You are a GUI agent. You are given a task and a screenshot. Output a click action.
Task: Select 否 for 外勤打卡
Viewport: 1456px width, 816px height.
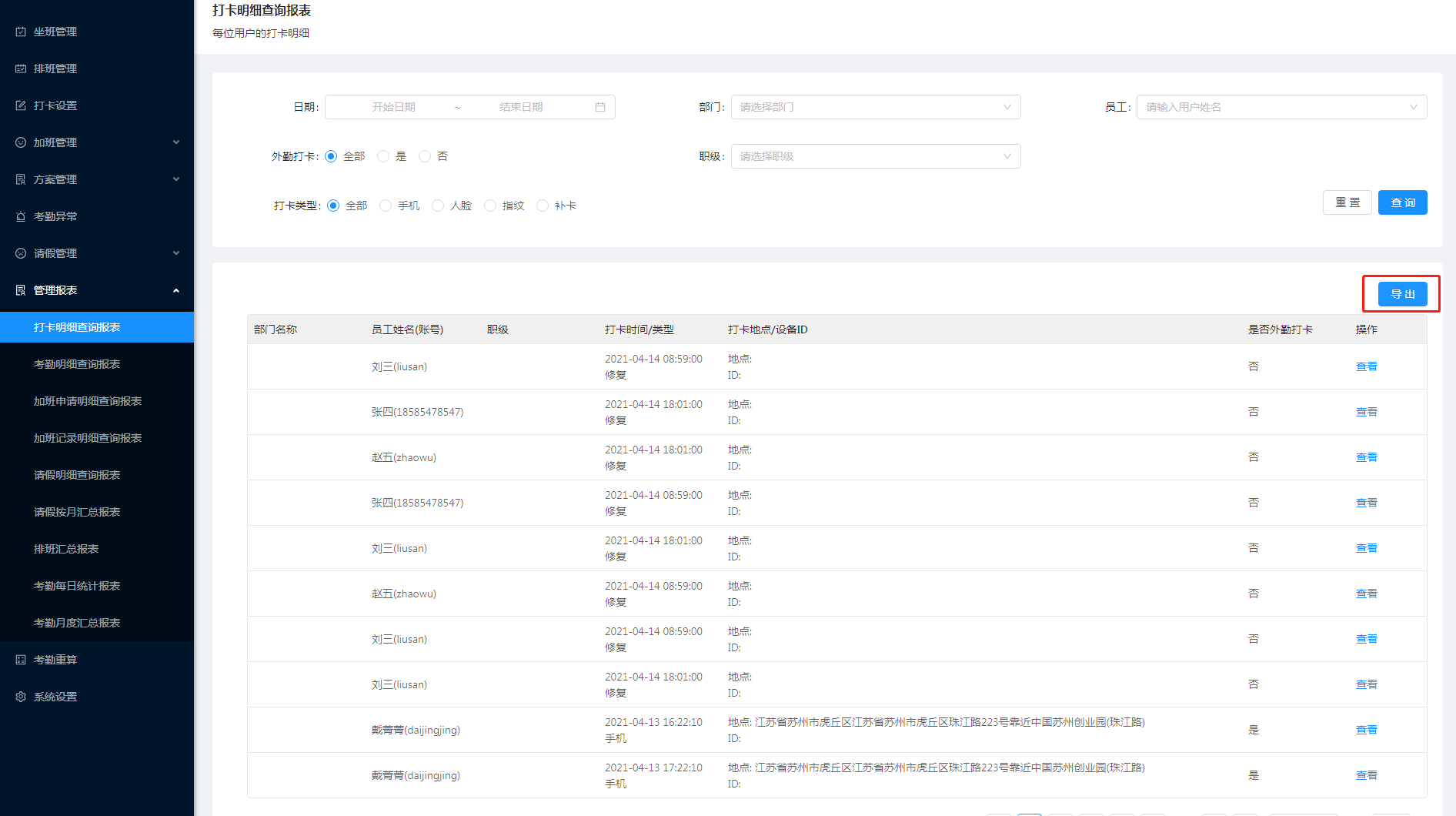(425, 156)
